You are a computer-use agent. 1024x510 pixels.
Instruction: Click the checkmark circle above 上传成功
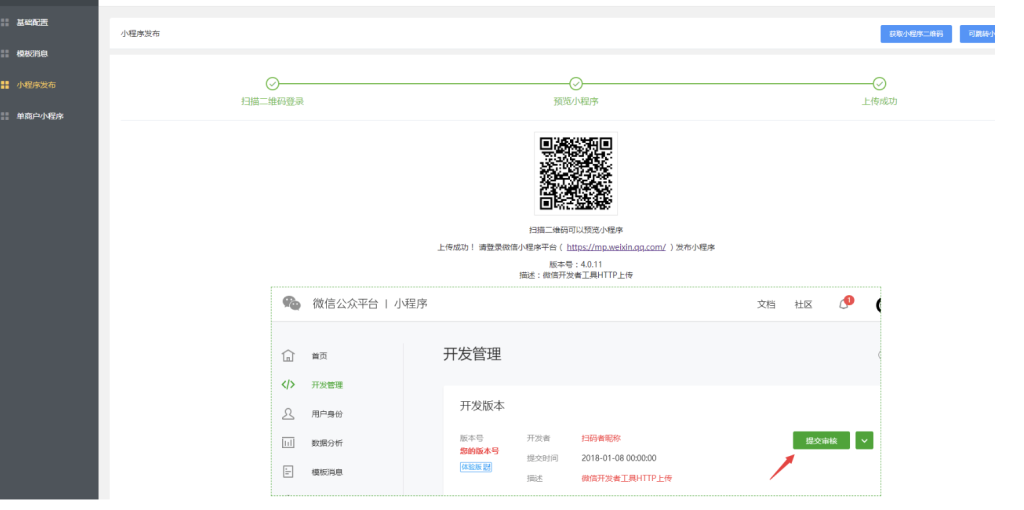click(880, 84)
